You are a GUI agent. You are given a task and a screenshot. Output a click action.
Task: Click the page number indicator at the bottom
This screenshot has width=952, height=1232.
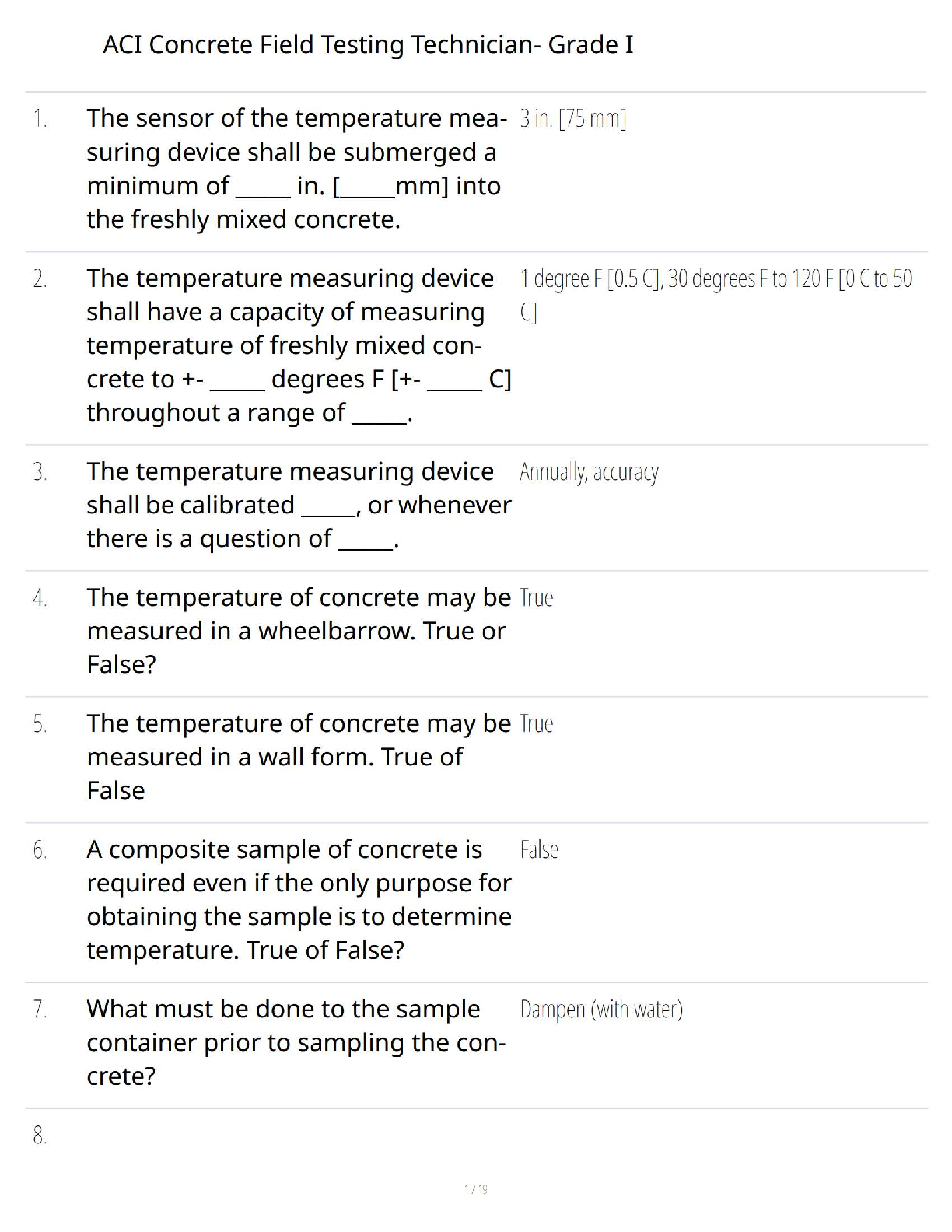click(x=475, y=1189)
